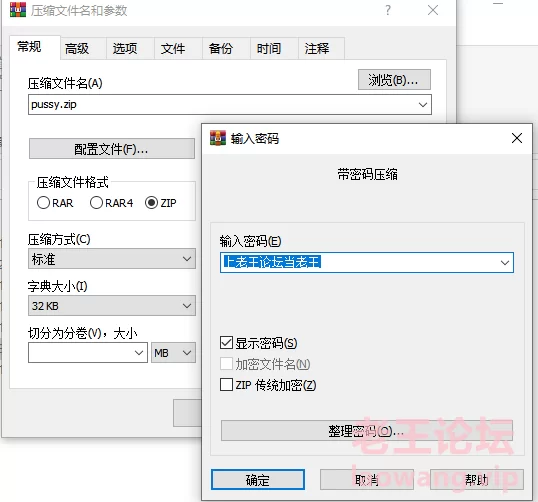Choose the ZIP format radio button
The height and width of the screenshot is (502, 538).
pos(151,202)
